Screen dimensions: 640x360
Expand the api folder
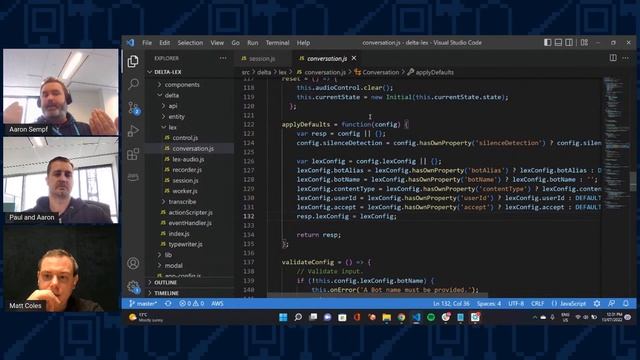tap(173, 106)
